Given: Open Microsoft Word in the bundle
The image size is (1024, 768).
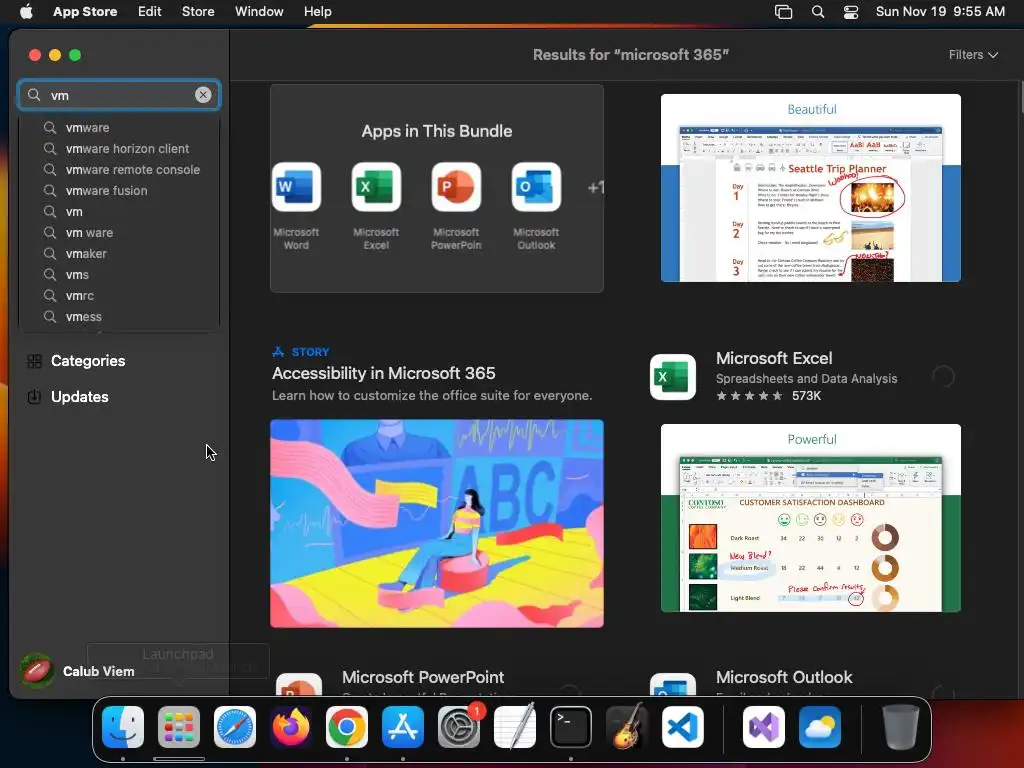Looking at the screenshot, I should [x=296, y=187].
